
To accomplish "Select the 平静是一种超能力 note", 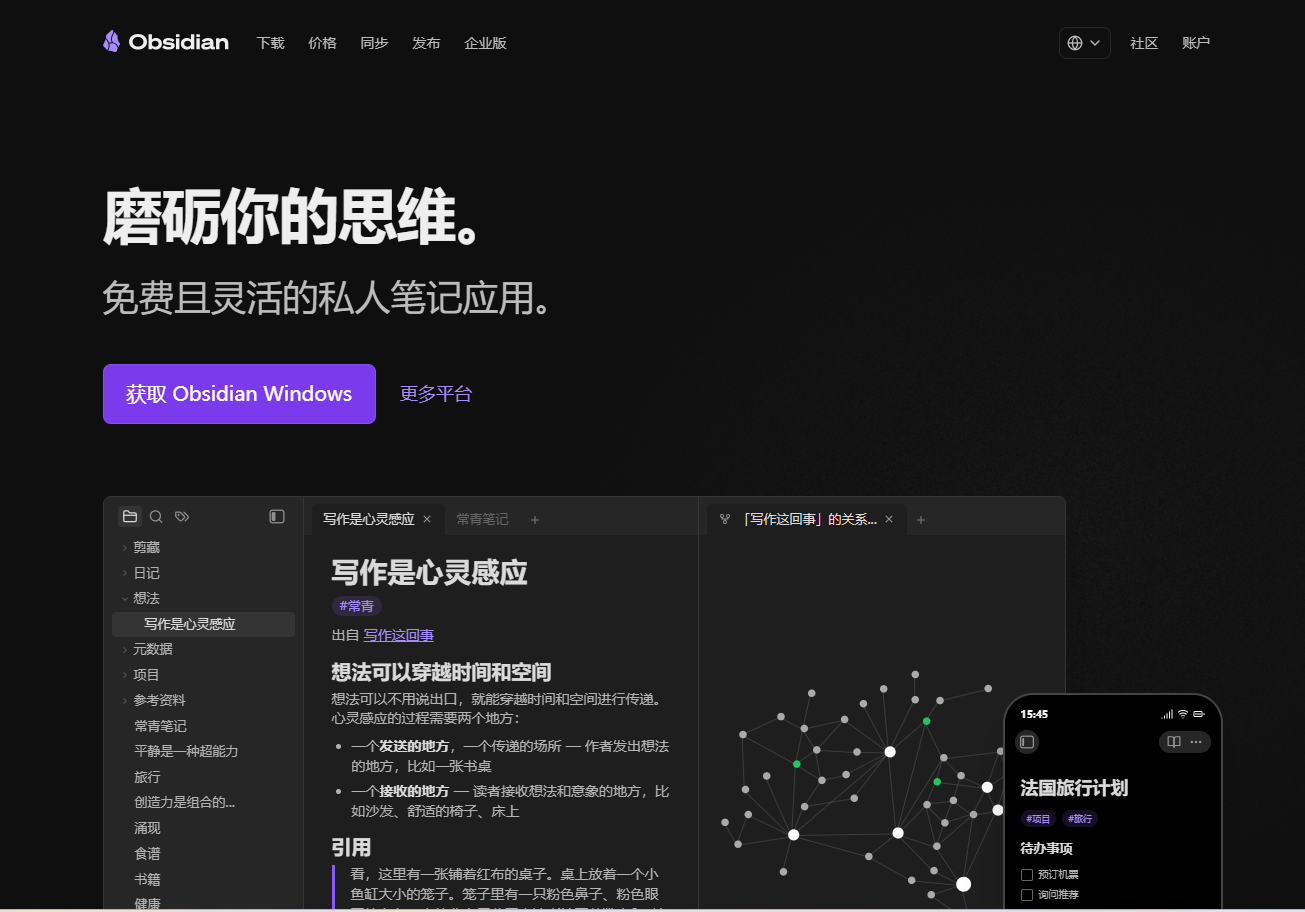I will click(186, 751).
